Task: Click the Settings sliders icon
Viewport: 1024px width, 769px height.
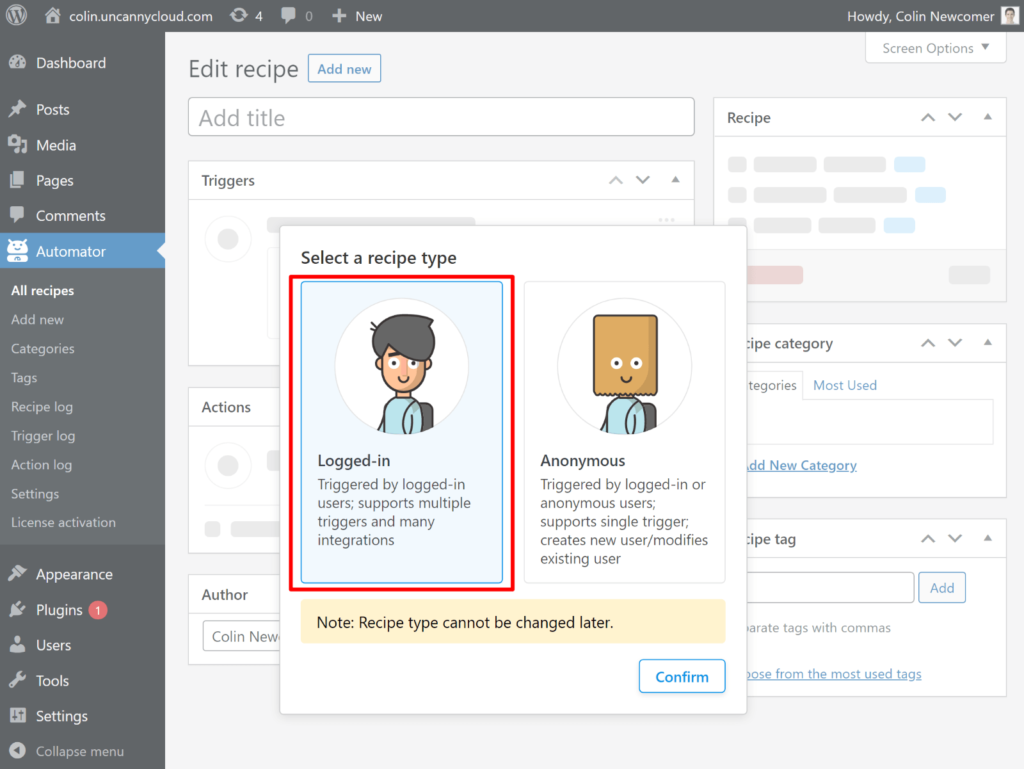Action: click(18, 715)
